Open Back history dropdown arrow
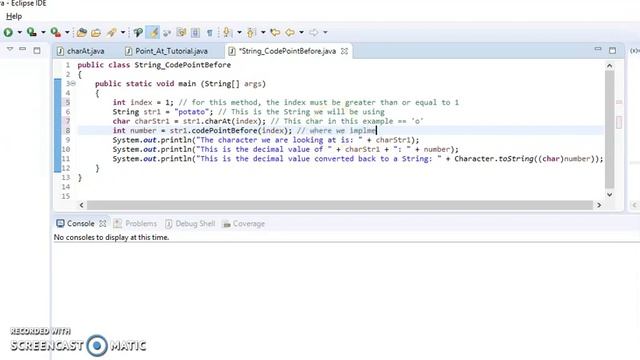The width and height of the screenshot is (640, 360). [301, 32]
